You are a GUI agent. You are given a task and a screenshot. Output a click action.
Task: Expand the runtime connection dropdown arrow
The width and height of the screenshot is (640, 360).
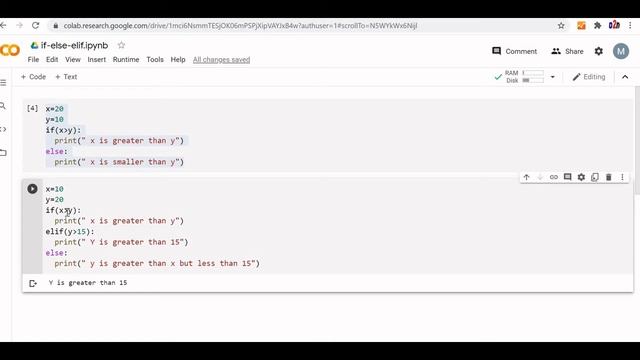click(x=552, y=77)
